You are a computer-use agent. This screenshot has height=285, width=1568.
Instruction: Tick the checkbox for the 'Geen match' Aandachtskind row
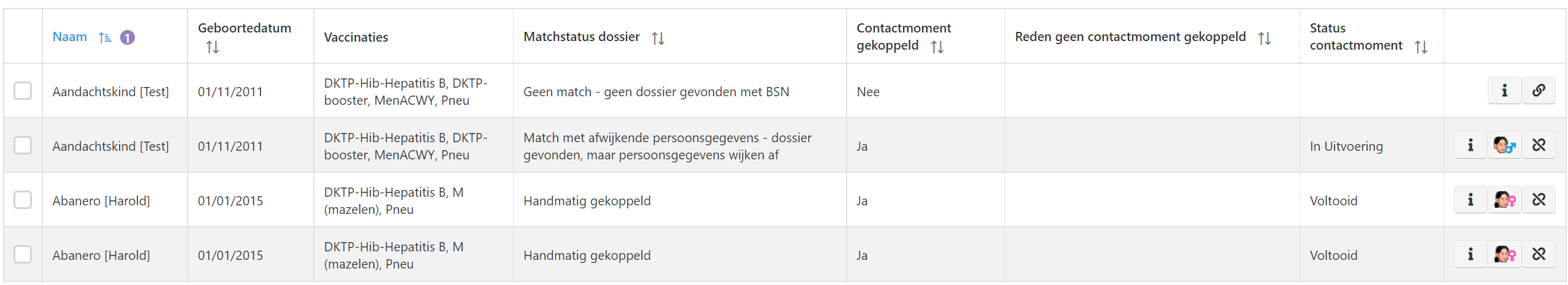[23, 91]
